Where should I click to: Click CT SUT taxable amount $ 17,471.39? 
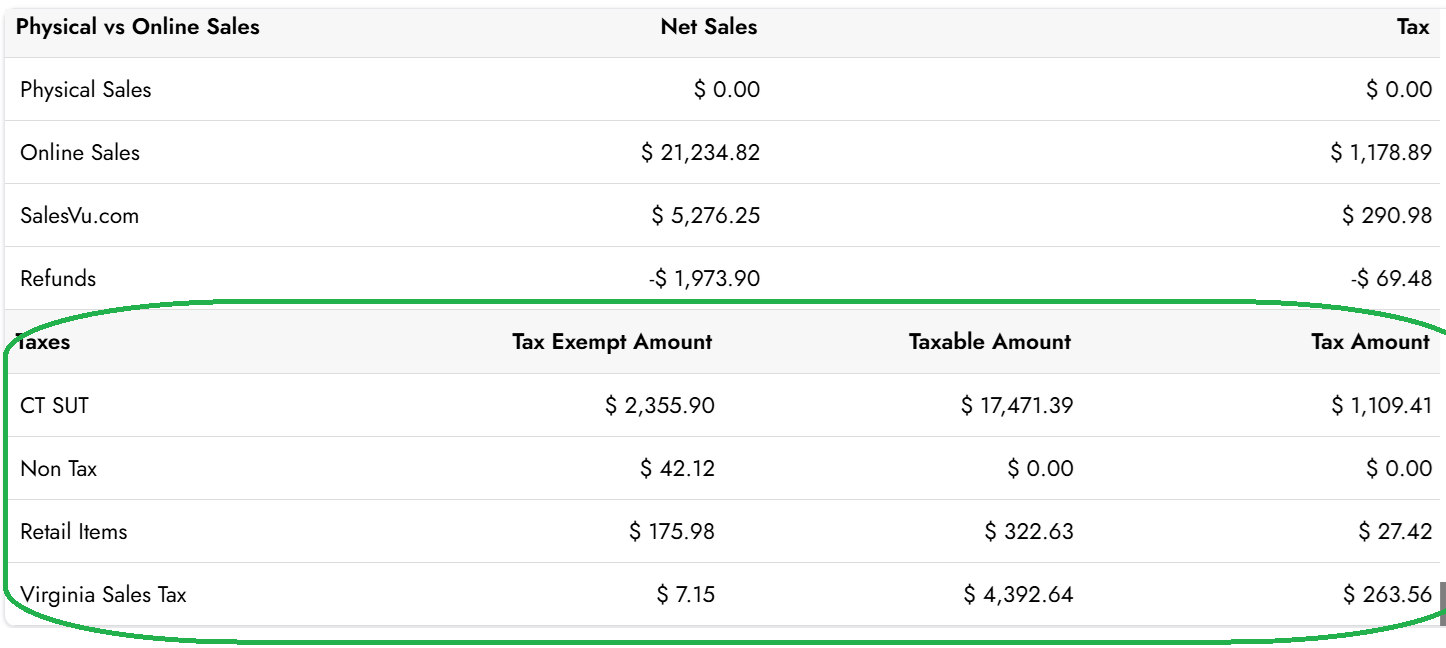point(1017,406)
